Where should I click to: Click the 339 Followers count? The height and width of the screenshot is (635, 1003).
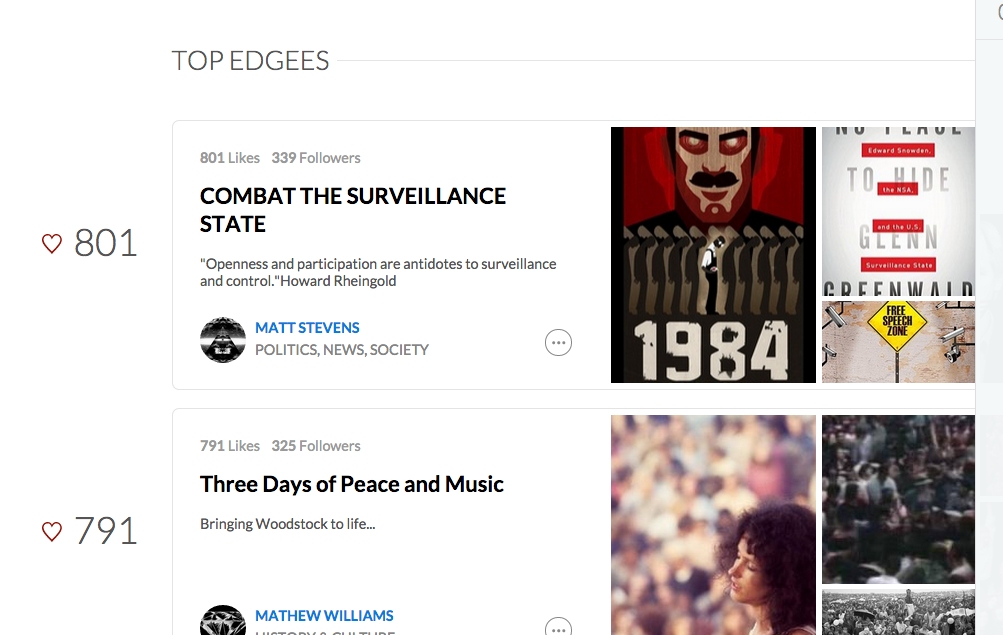point(316,158)
